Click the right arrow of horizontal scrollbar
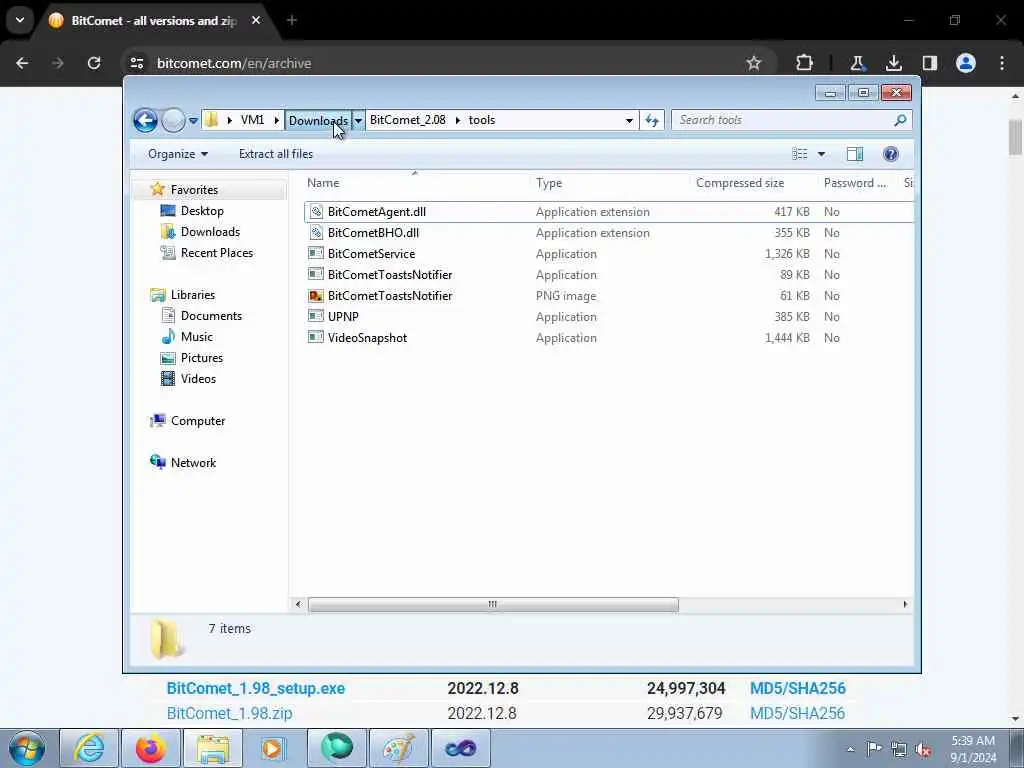This screenshot has width=1024, height=768. pyautogui.click(x=905, y=605)
